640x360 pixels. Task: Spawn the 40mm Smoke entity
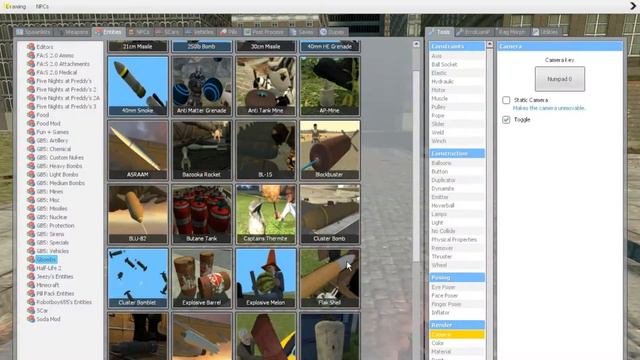pyautogui.click(x=138, y=86)
